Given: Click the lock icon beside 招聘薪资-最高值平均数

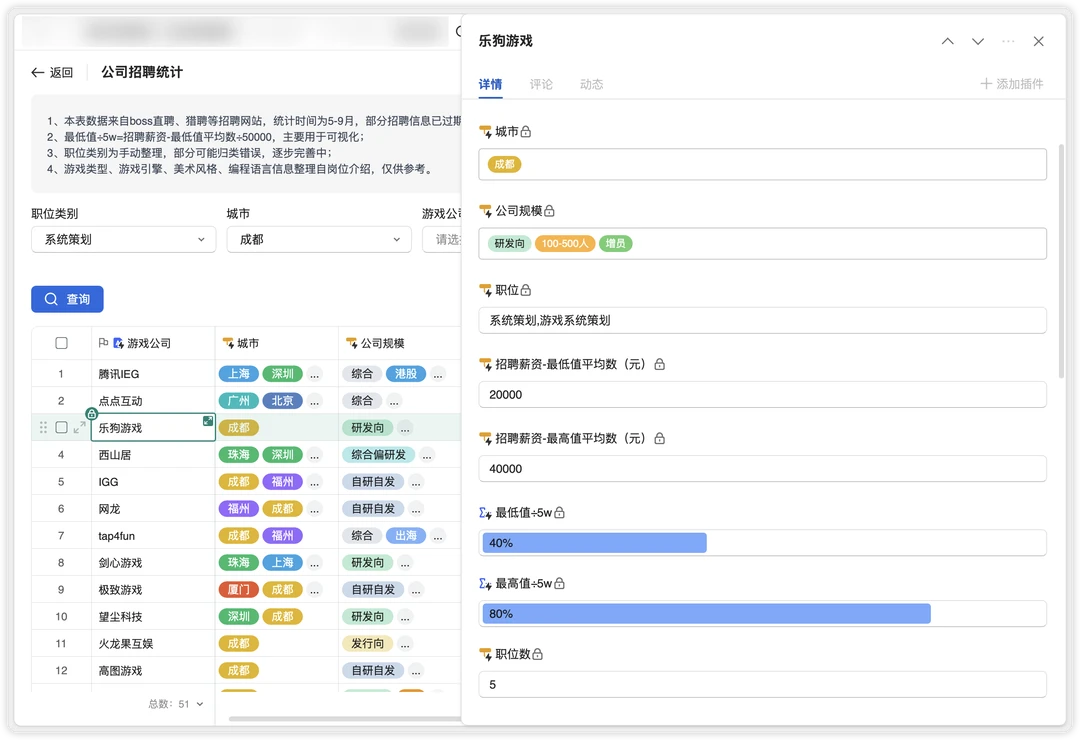Looking at the screenshot, I should pyautogui.click(x=659, y=438).
